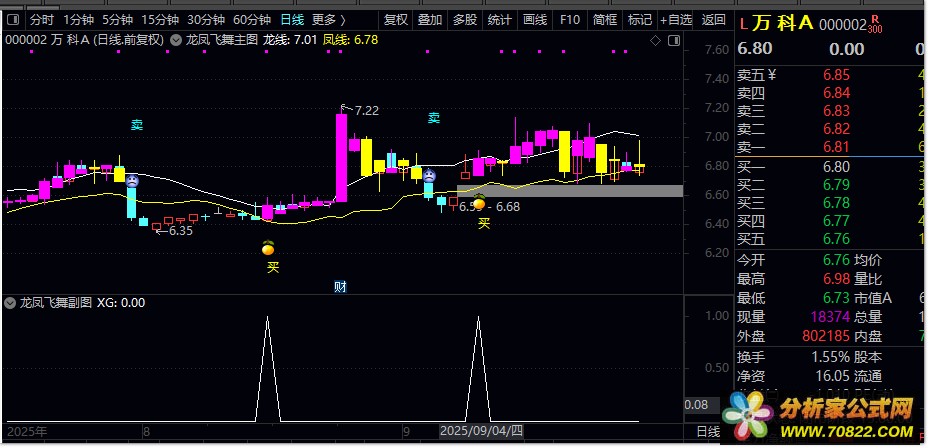Toggle the 简框 simple frame

pos(604,20)
